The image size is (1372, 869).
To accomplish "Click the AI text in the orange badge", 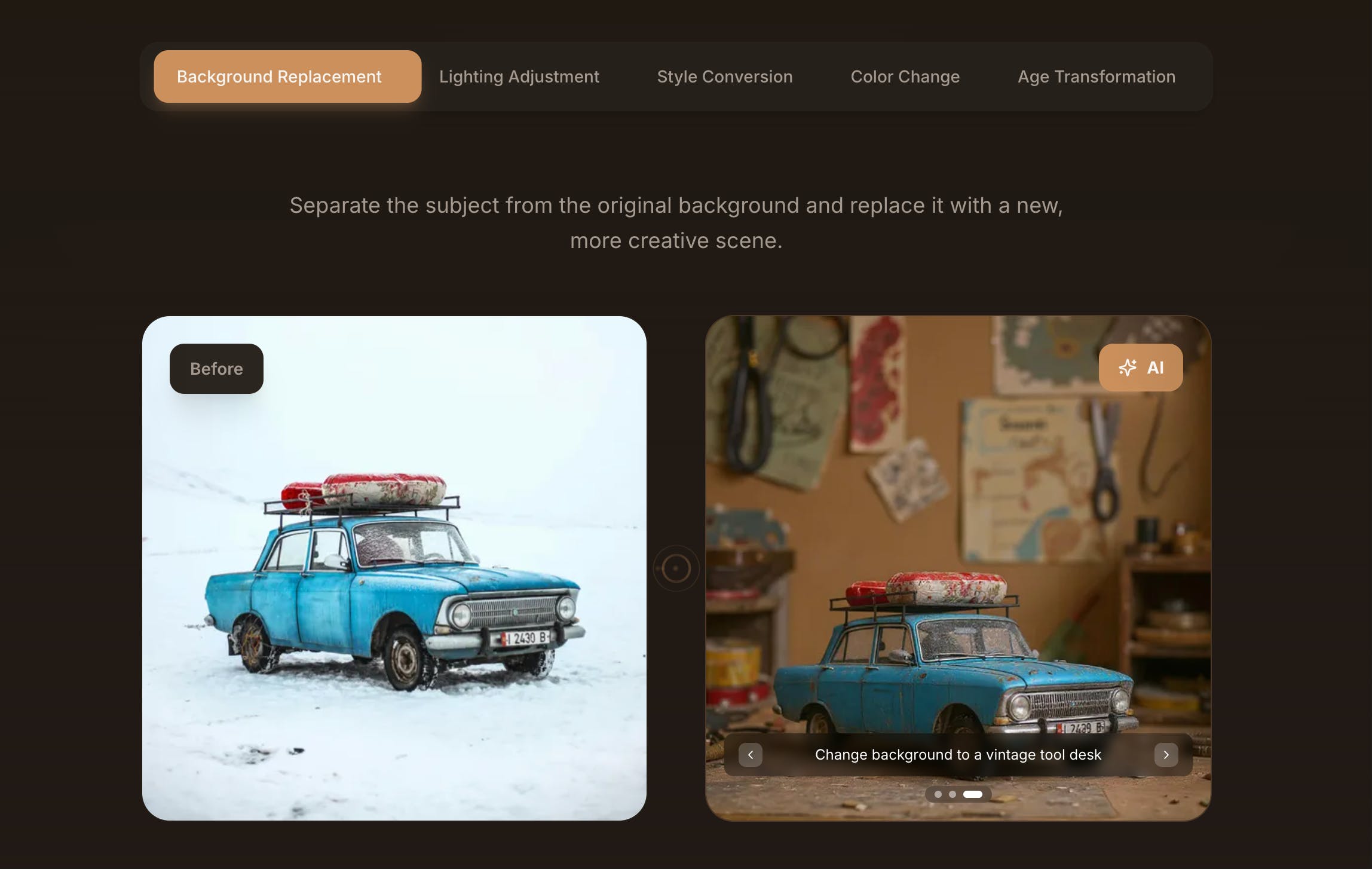I will tap(1155, 368).
